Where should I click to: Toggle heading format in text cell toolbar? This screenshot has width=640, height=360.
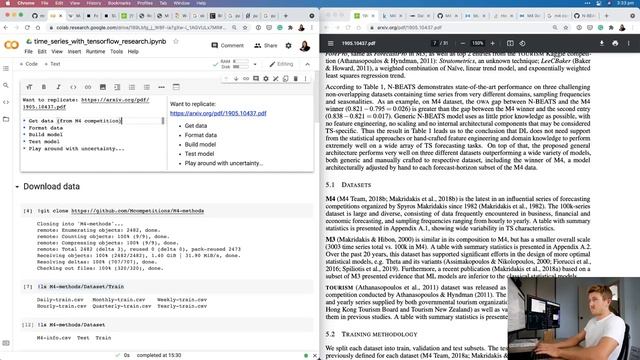point(29,87)
